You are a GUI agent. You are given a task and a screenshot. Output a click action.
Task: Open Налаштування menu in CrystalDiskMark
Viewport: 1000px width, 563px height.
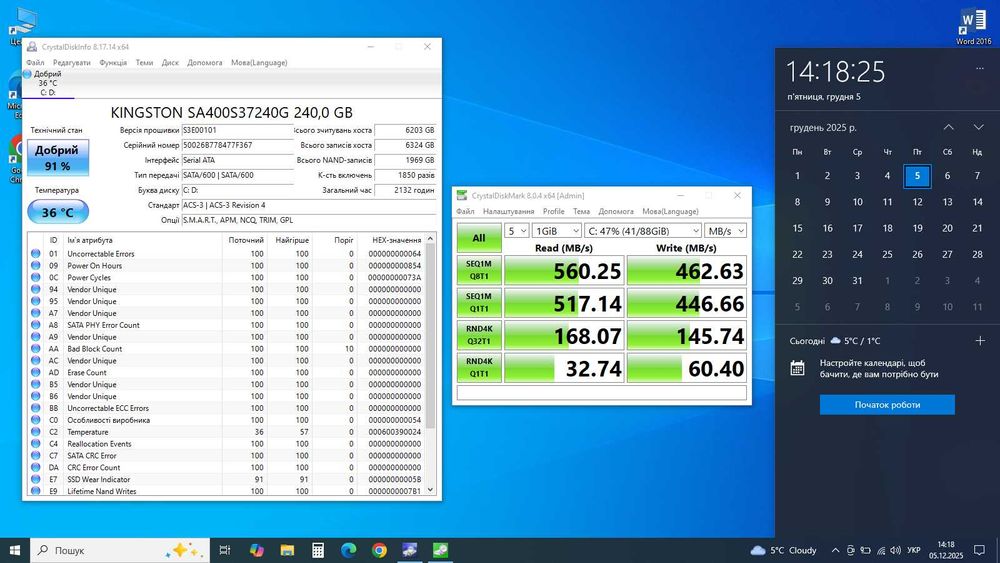pyautogui.click(x=508, y=211)
